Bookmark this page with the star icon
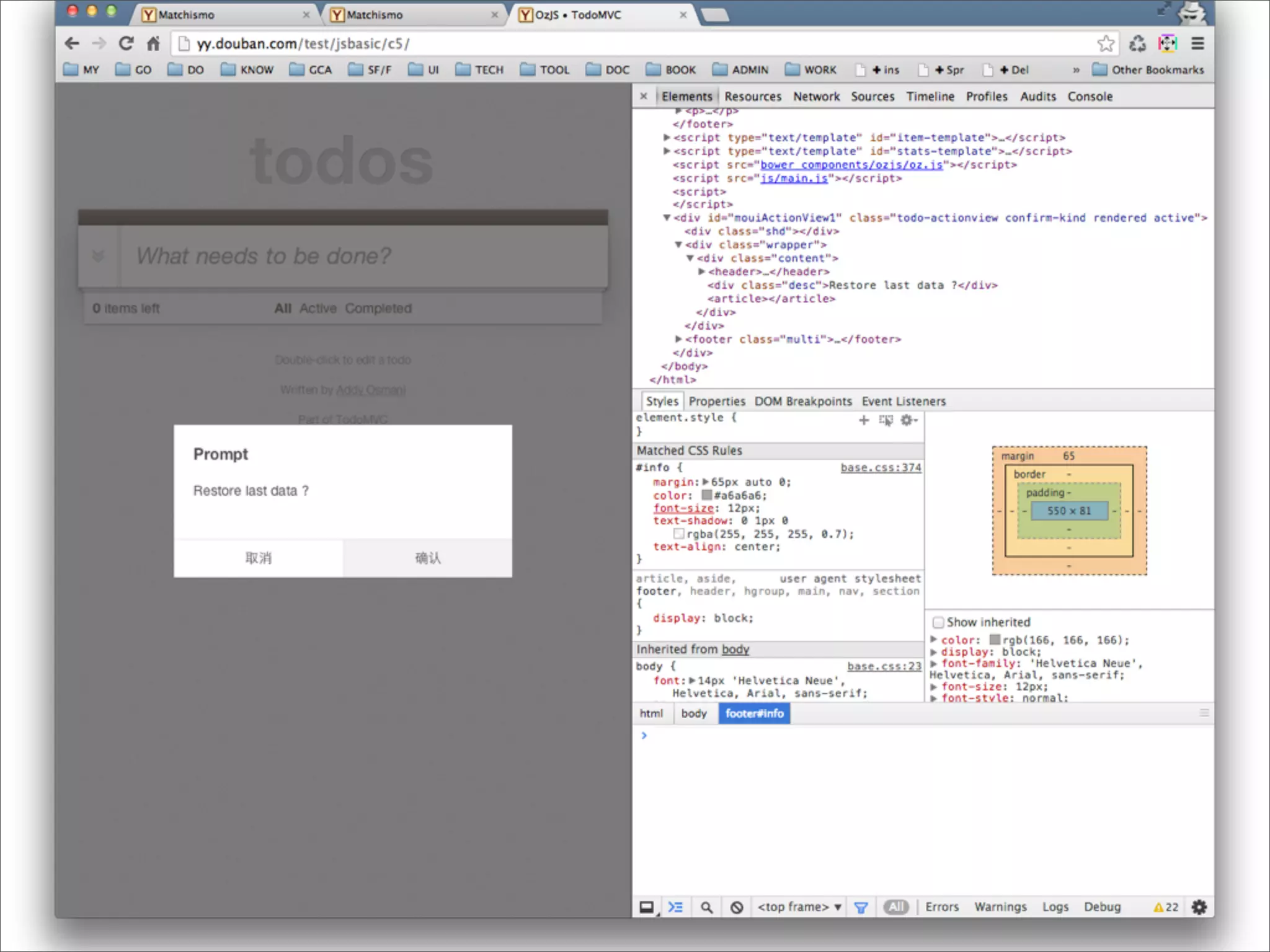This screenshot has width=1270, height=952. 1106,43
